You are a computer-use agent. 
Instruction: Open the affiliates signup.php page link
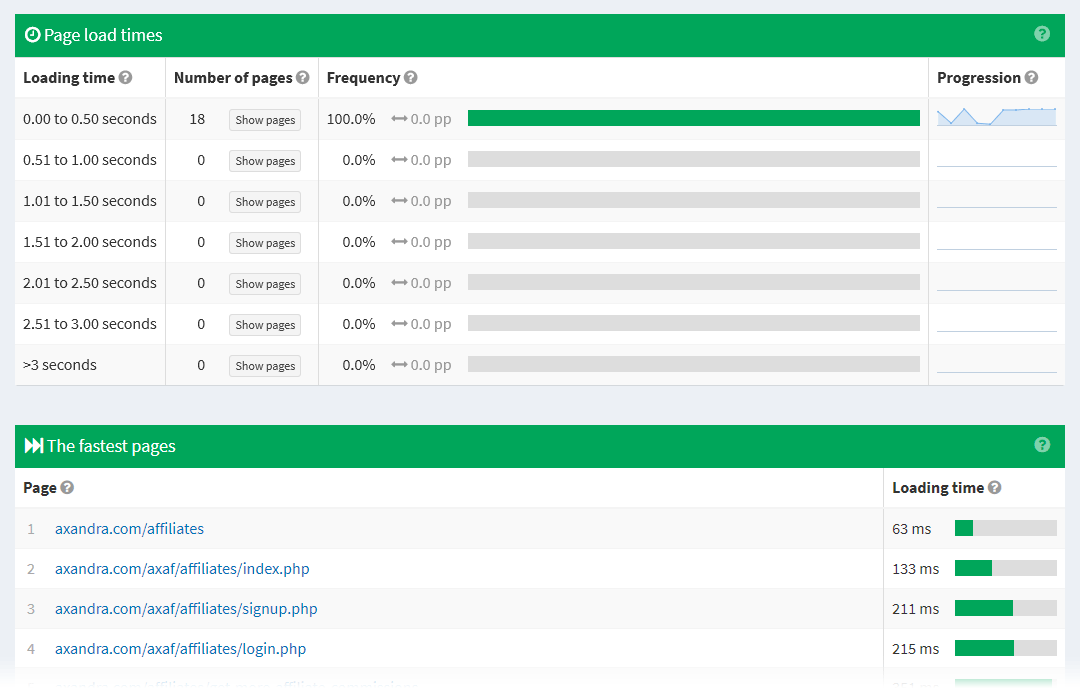tap(186, 608)
